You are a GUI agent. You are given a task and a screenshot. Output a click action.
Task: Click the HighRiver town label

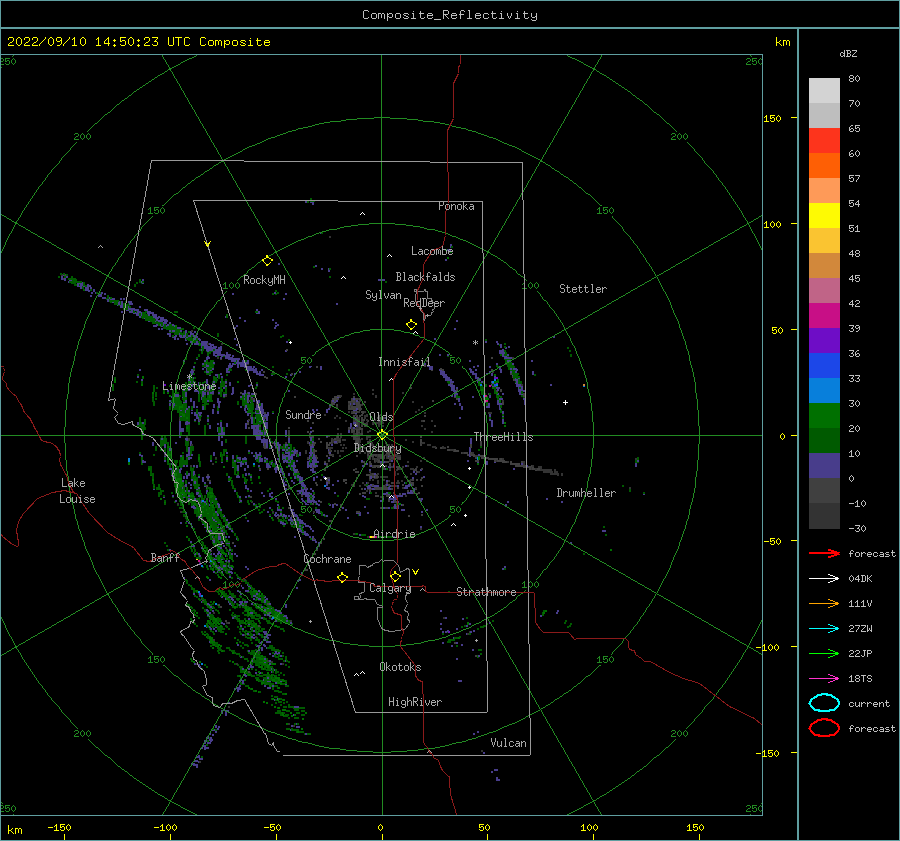coord(415,702)
